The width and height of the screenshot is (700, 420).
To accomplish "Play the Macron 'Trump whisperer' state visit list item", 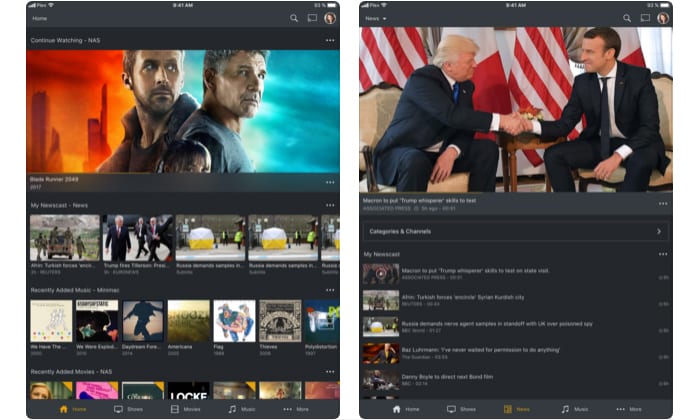I will coord(516,274).
